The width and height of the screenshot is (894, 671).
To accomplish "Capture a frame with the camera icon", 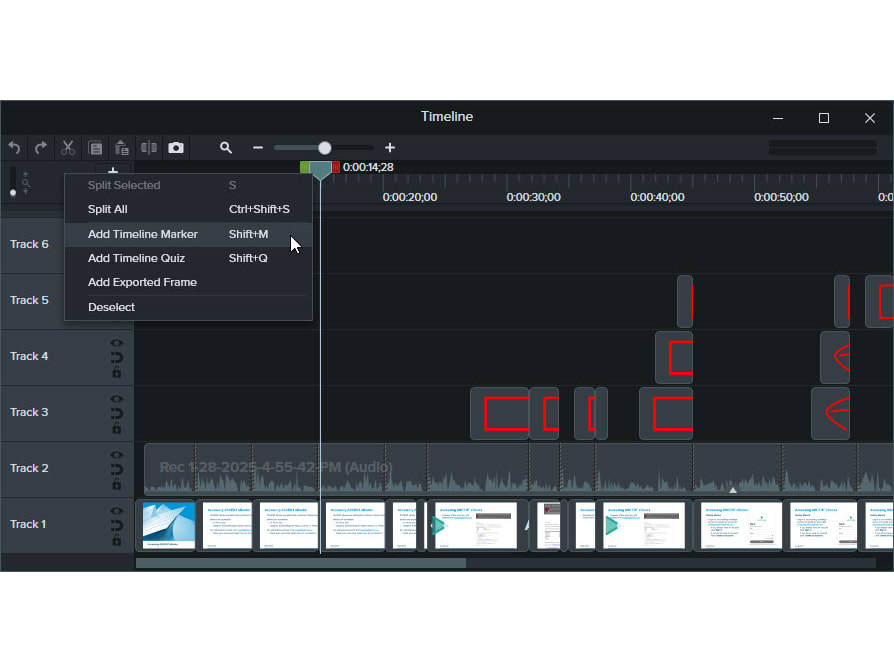I will (176, 148).
